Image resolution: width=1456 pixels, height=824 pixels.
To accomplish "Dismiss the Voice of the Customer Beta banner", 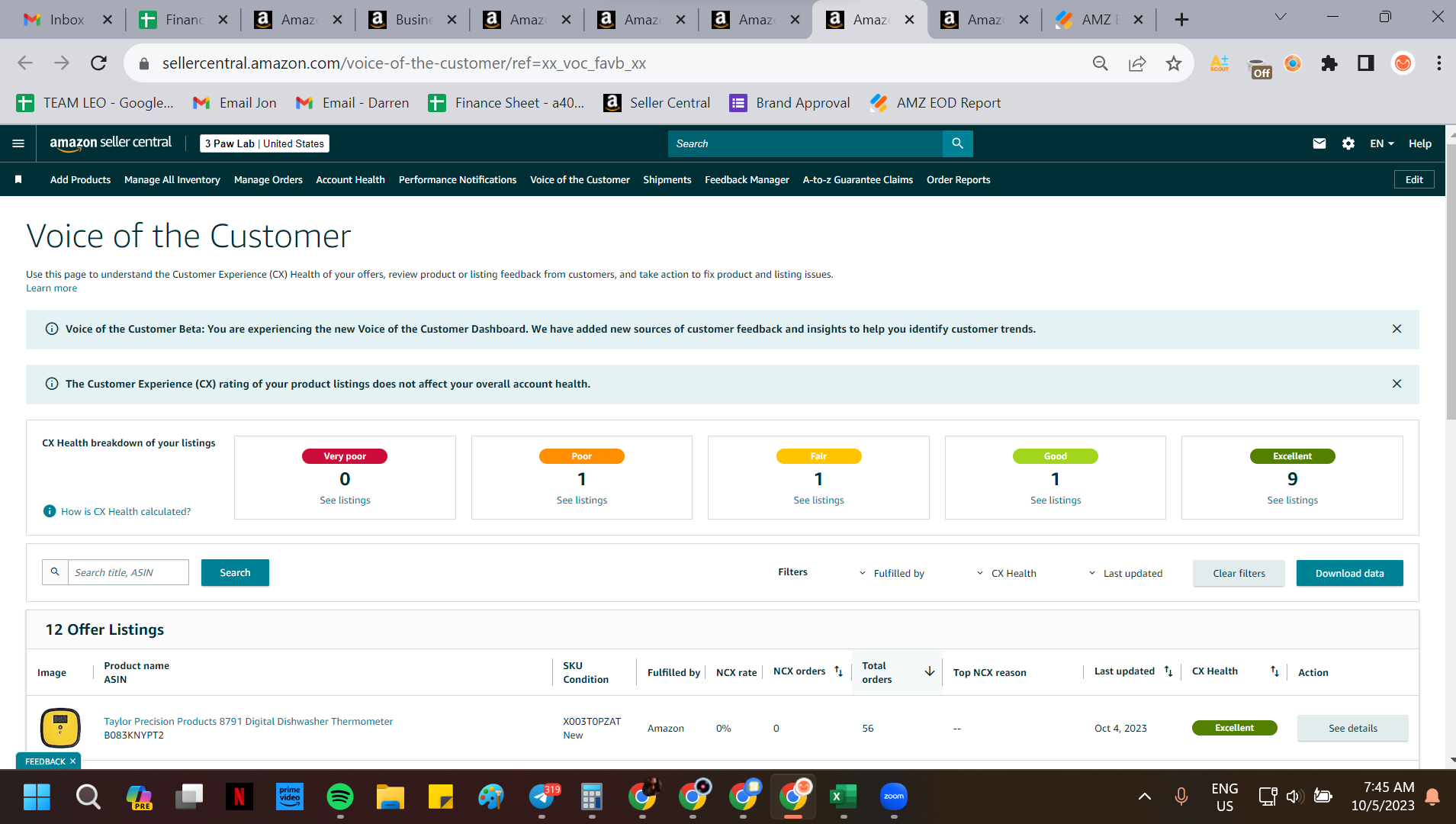I will pyautogui.click(x=1397, y=329).
